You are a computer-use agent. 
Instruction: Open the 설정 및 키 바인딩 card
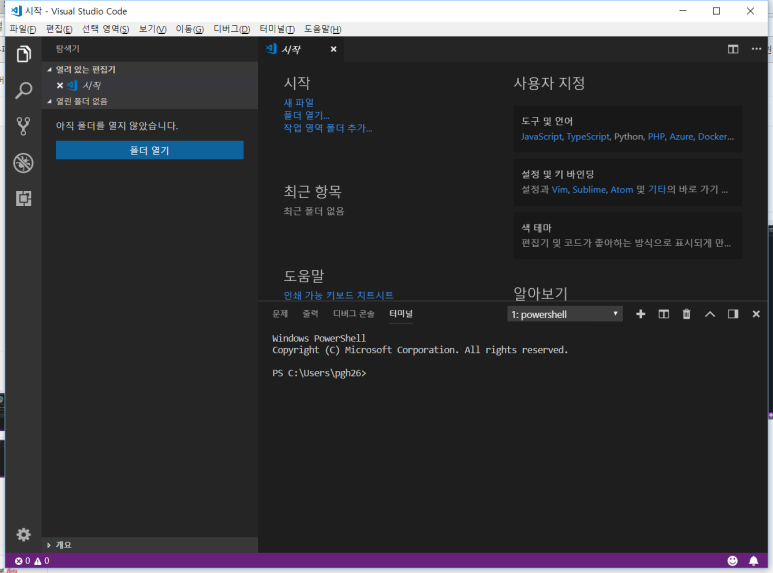click(x=628, y=182)
